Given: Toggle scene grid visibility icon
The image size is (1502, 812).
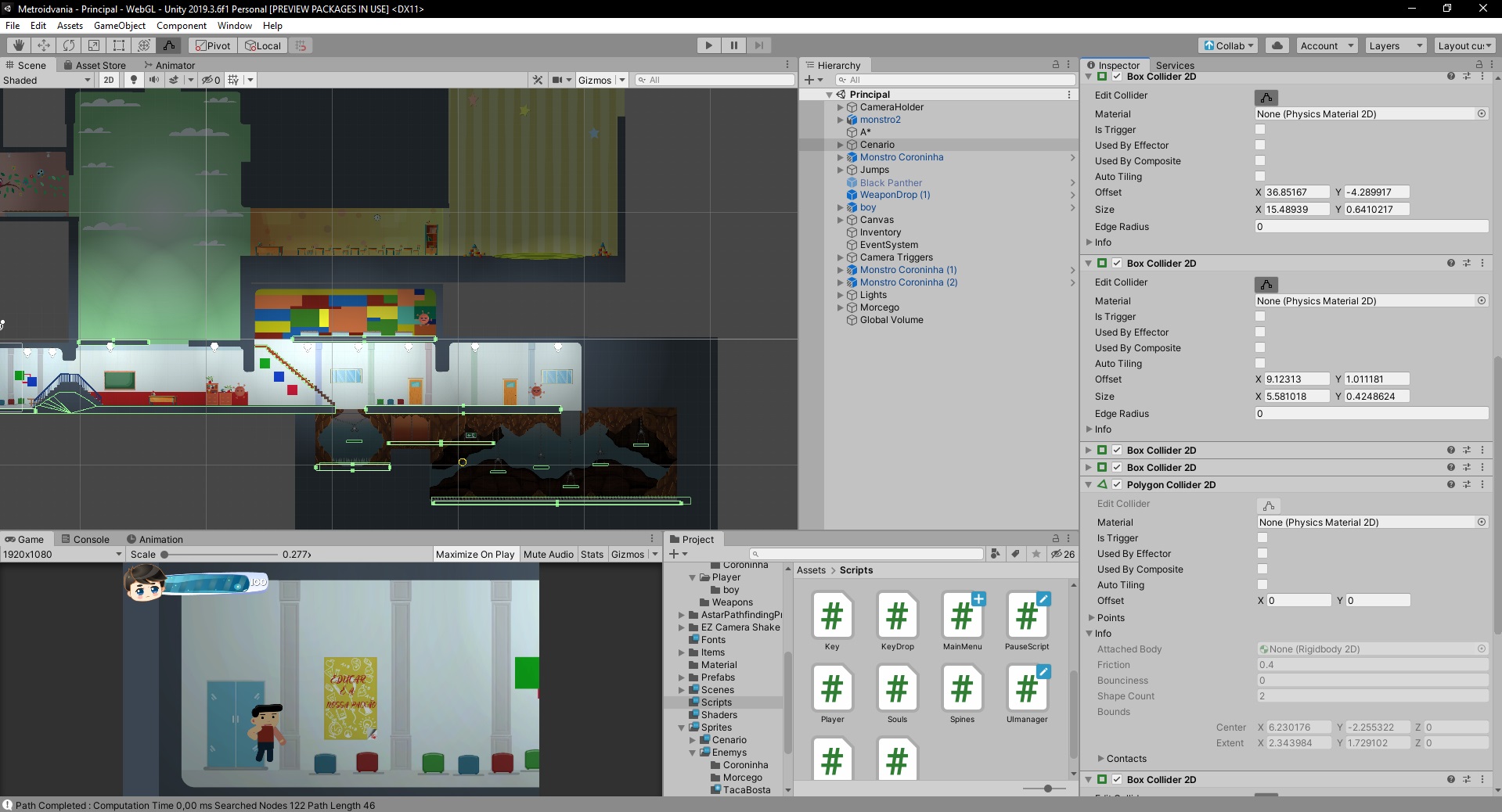Looking at the screenshot, I should tap(233, 80).
